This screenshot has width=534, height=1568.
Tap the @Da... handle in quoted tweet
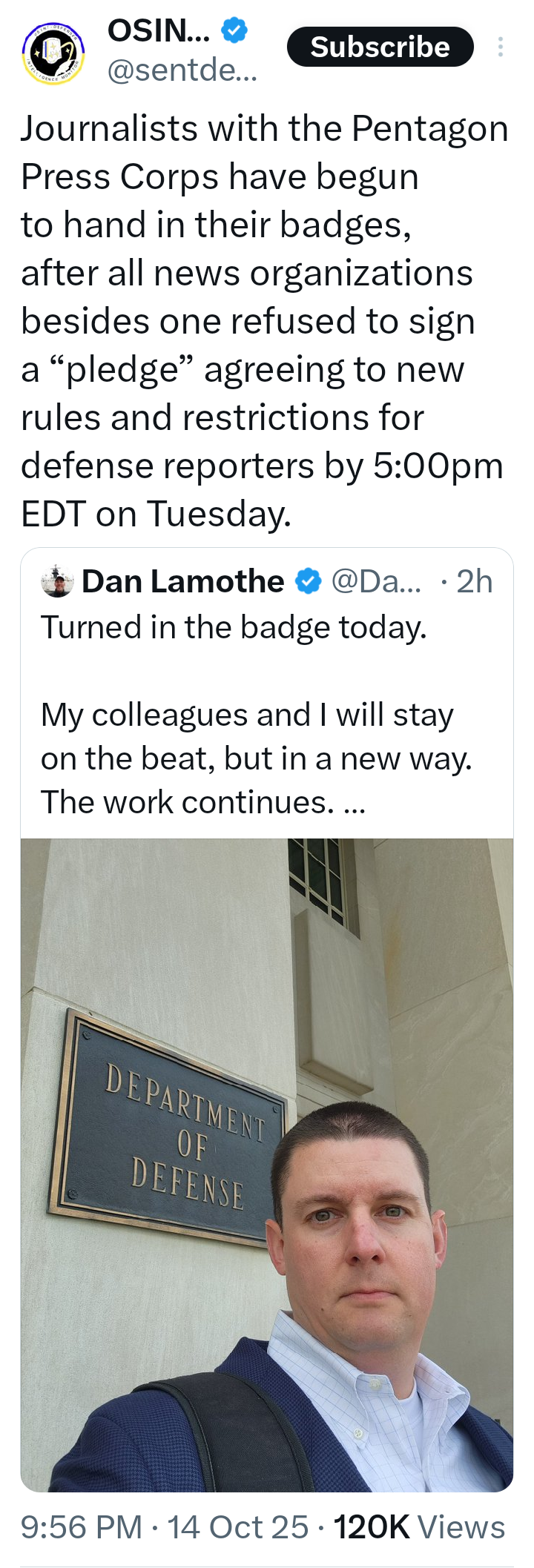(376, 581)
